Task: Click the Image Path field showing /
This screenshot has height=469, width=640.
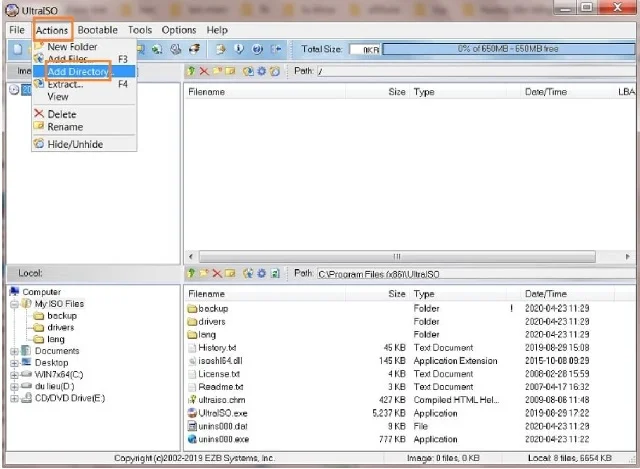Action: pyautogui.click(x=476, y=71)
